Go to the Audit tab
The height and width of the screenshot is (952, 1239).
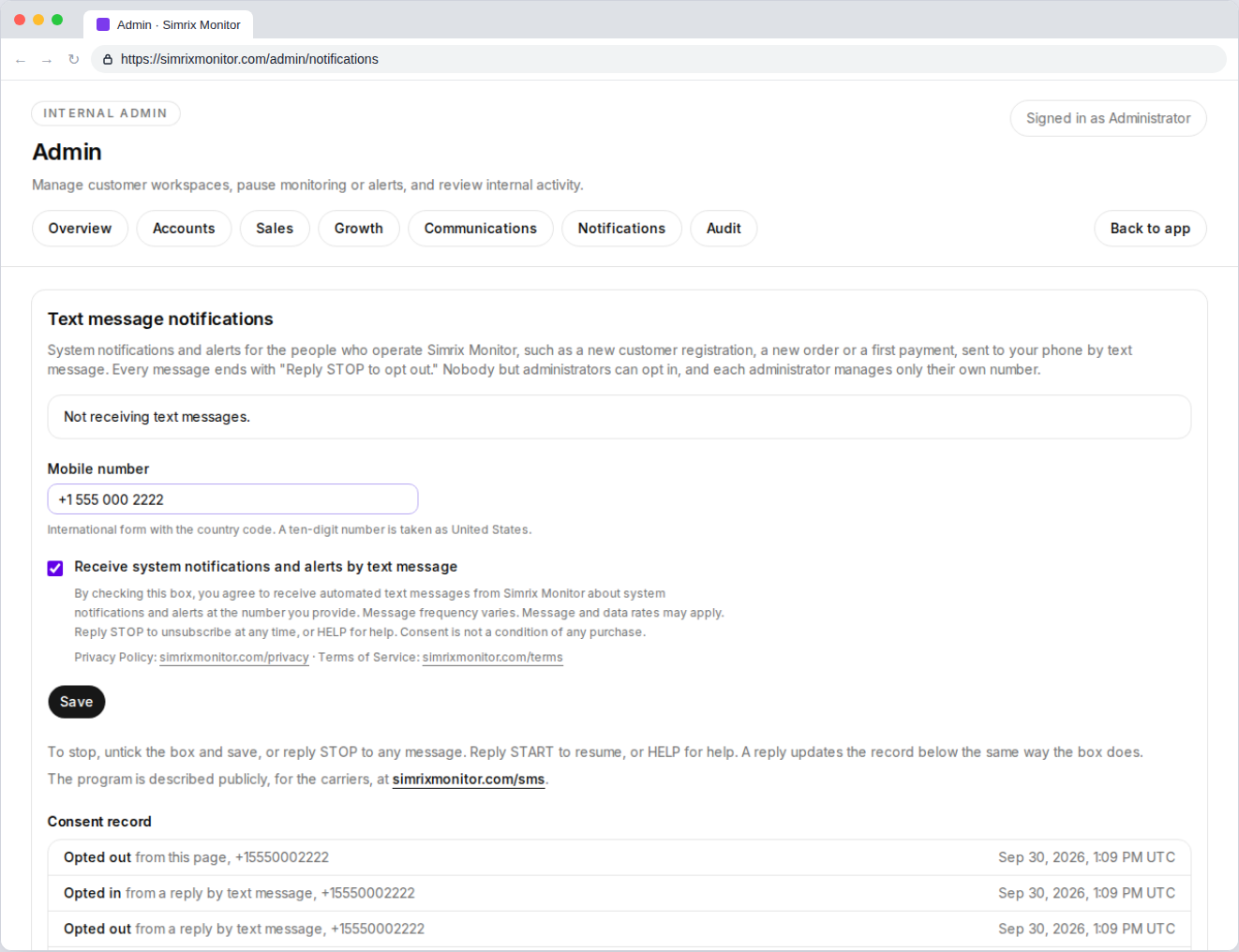[x=724, y=229]
